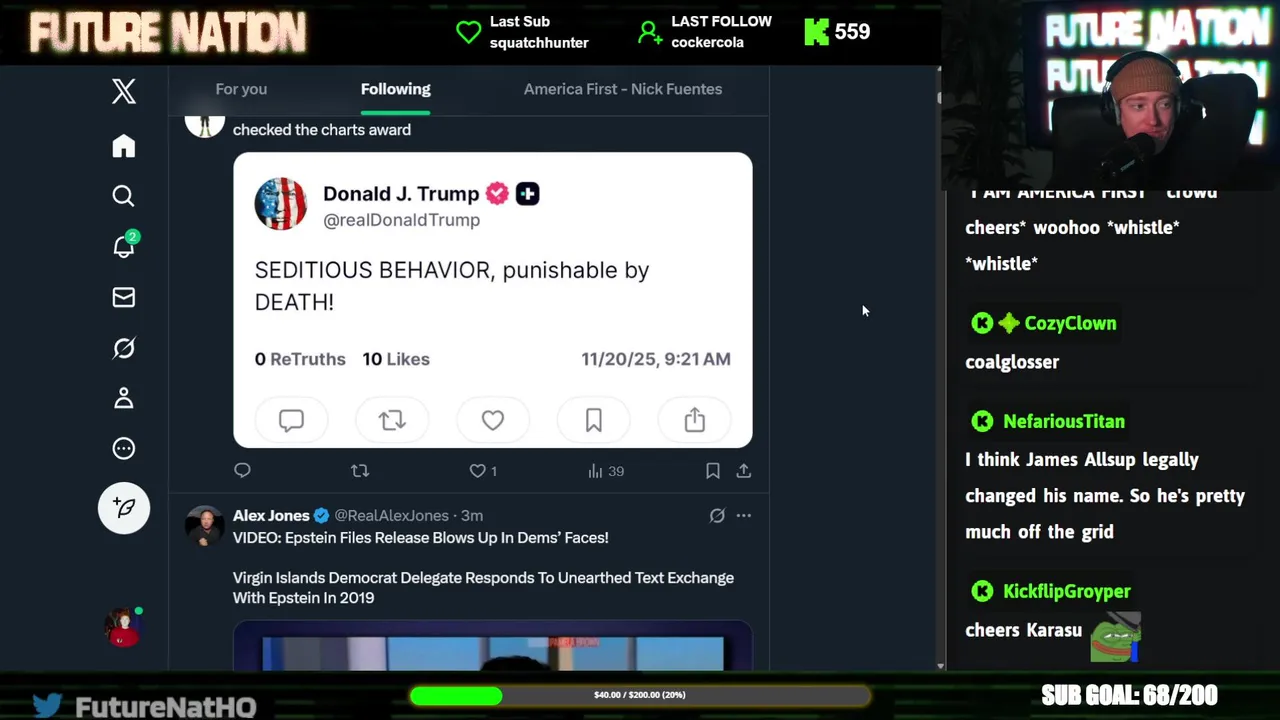The image size is (1280, 720).
Task: Open Donald J. Trump avatar in card
Action: point(281,204)
